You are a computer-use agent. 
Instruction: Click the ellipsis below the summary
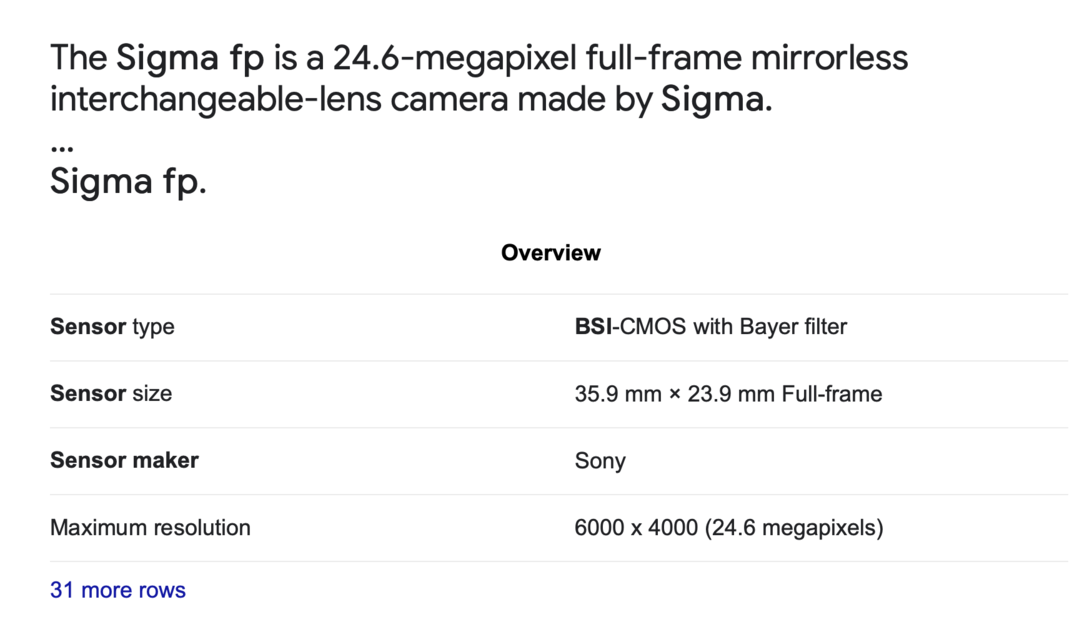click(61, 145)
